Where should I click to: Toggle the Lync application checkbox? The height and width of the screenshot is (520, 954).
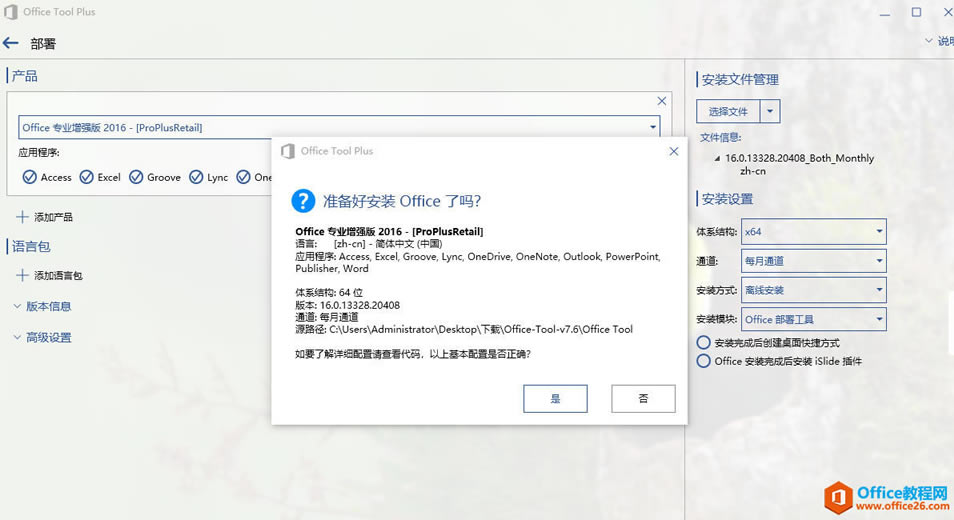tap(196, 177)
